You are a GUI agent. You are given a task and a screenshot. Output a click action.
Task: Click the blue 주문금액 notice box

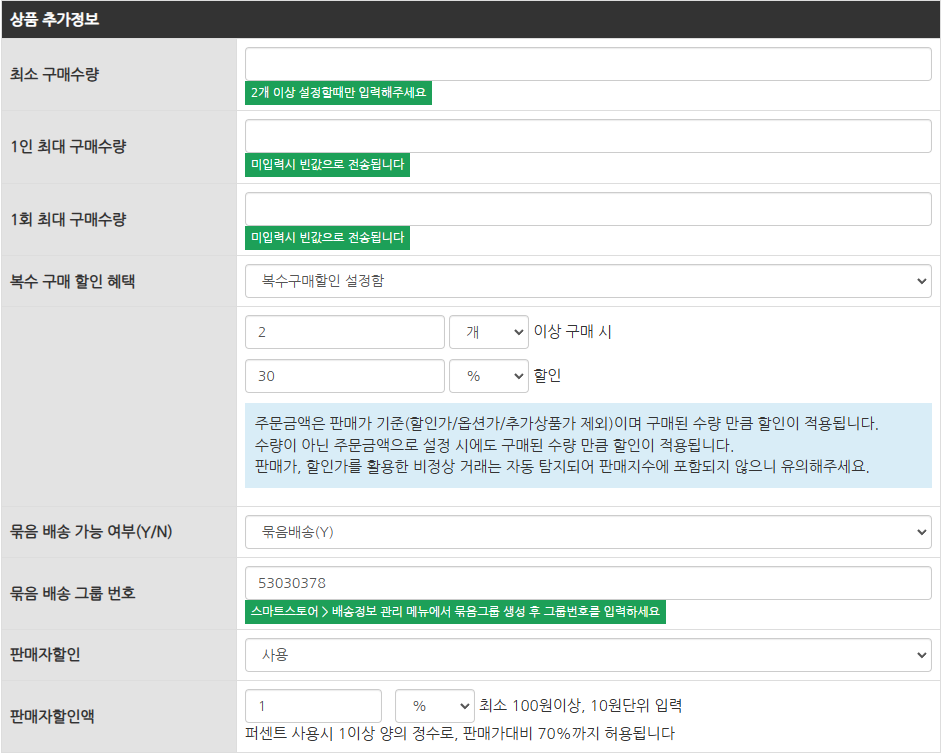[x=588, y=445]
